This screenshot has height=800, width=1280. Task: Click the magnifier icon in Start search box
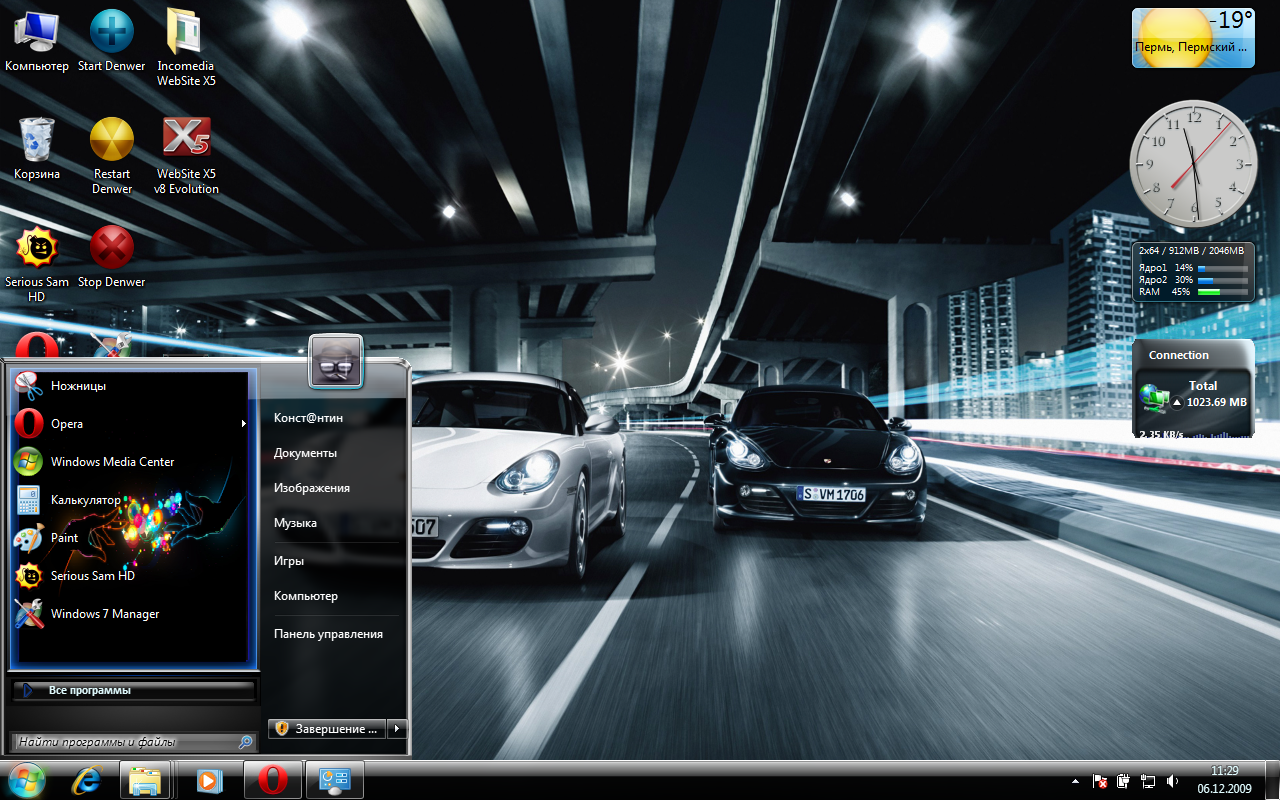246,742
